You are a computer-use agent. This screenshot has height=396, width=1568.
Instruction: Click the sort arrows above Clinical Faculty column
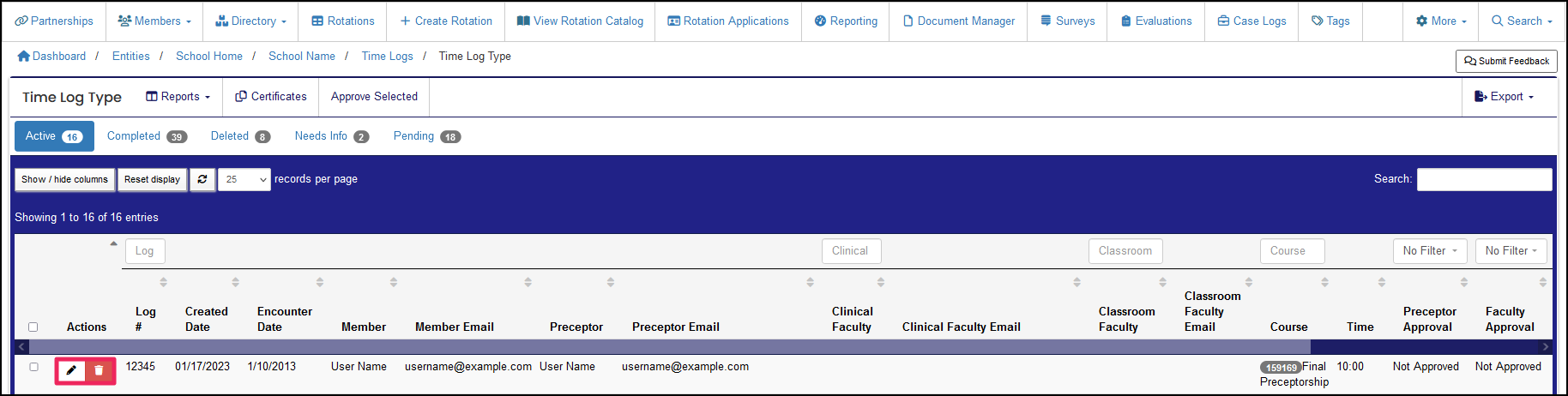pyautogui.click(x=880, y=282)
